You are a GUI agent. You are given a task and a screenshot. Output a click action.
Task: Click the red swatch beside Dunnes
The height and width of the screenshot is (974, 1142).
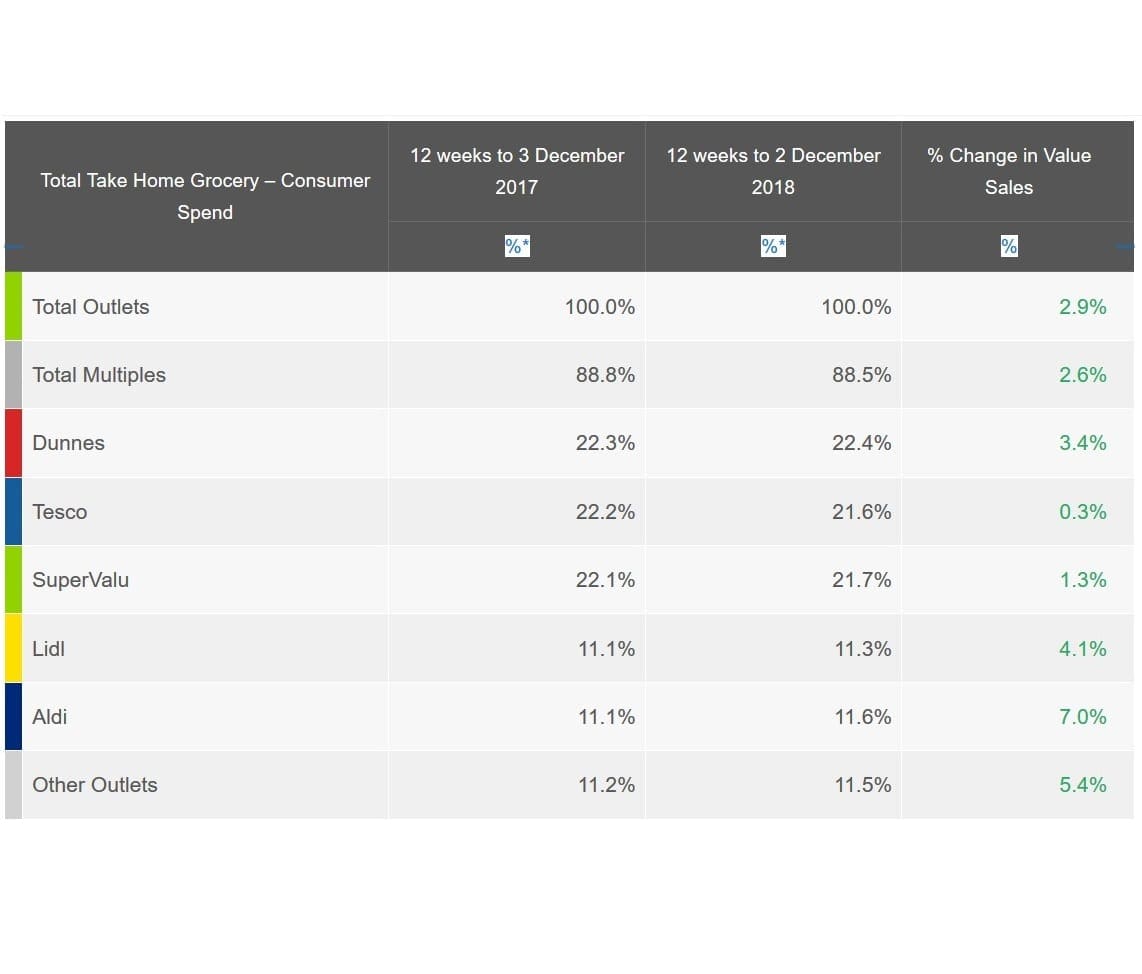[x=13, y=443]
